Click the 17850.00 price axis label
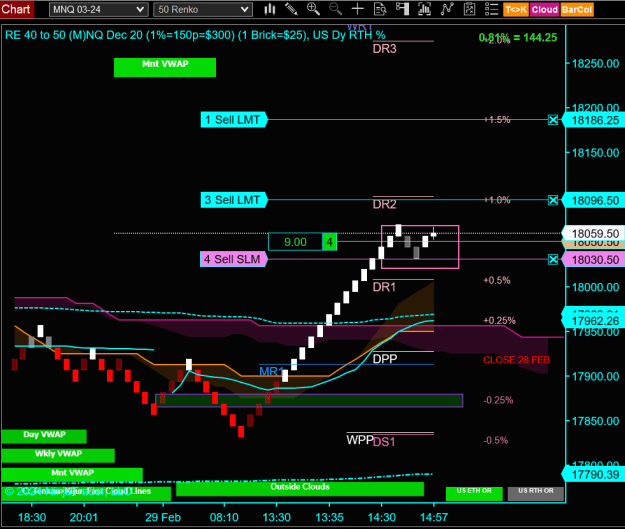 596,421
